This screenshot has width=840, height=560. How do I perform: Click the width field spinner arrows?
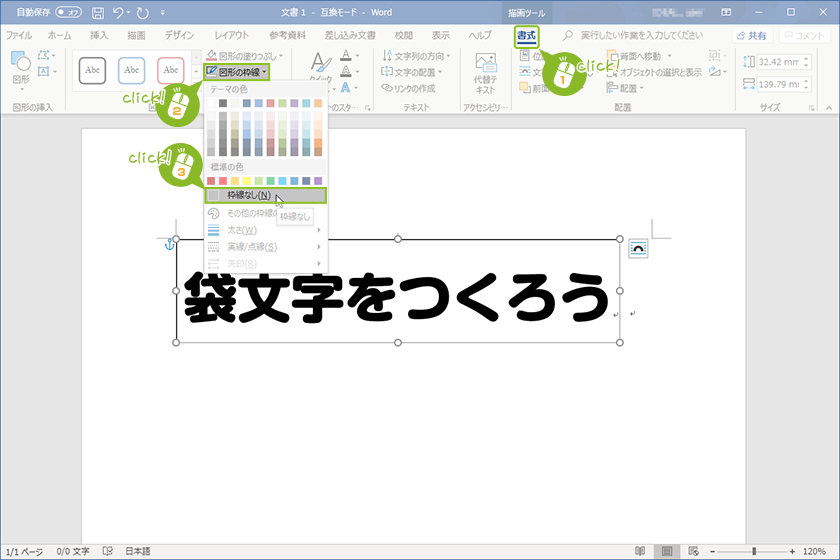806,85
